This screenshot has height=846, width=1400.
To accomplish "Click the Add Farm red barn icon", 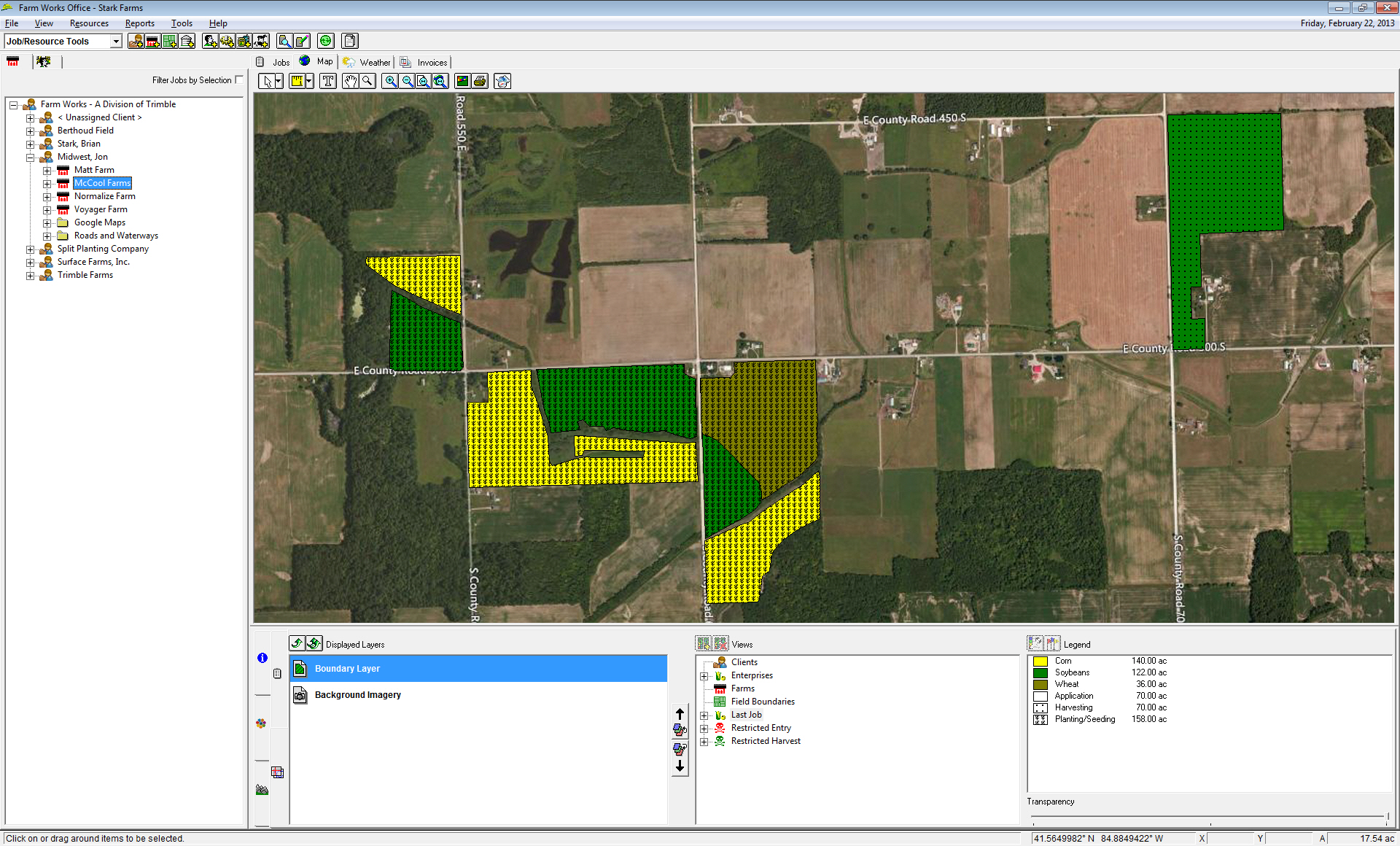I will point(152,41).
